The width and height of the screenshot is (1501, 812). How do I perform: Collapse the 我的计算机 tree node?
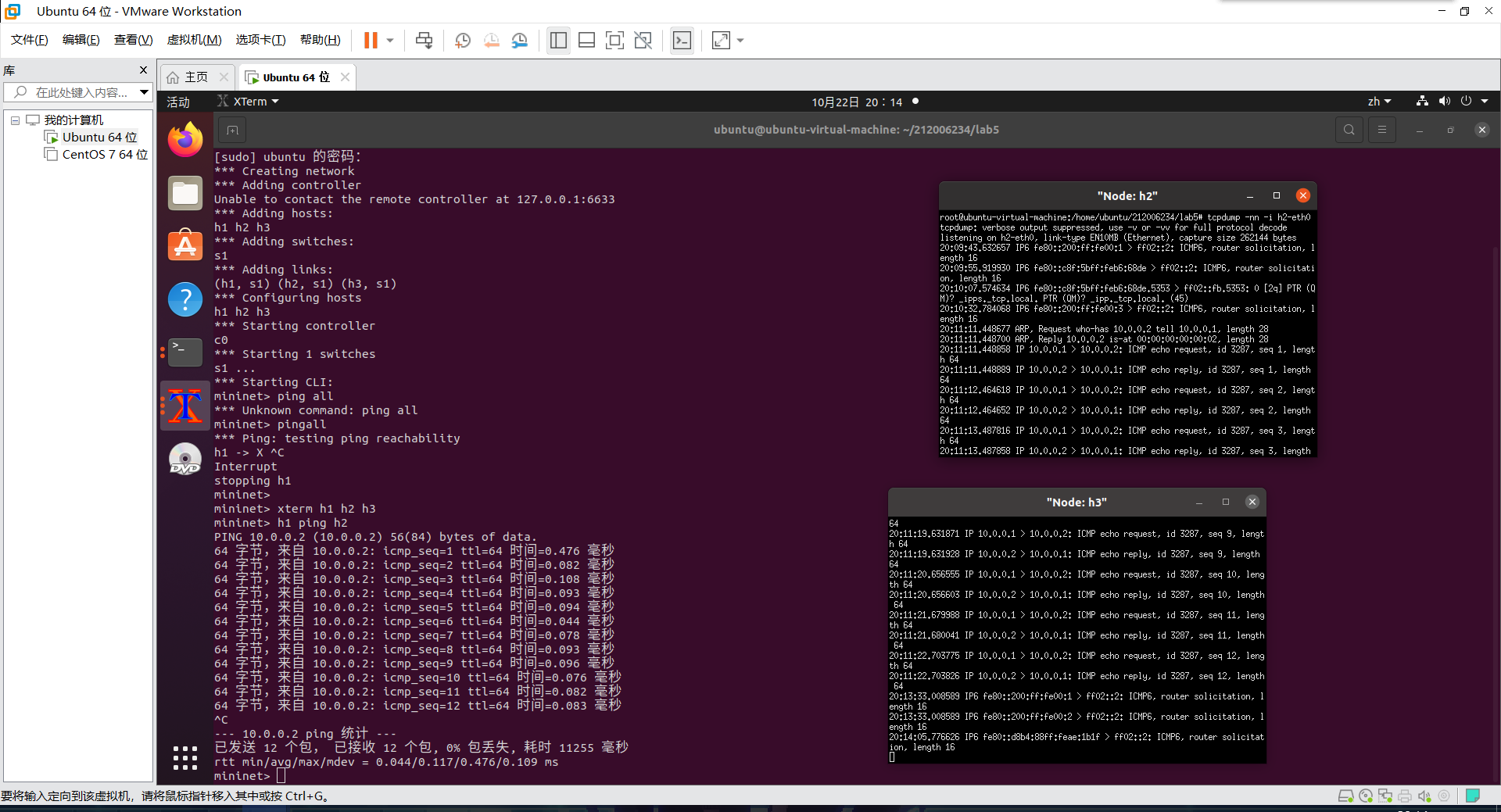(x=15, y=120)
